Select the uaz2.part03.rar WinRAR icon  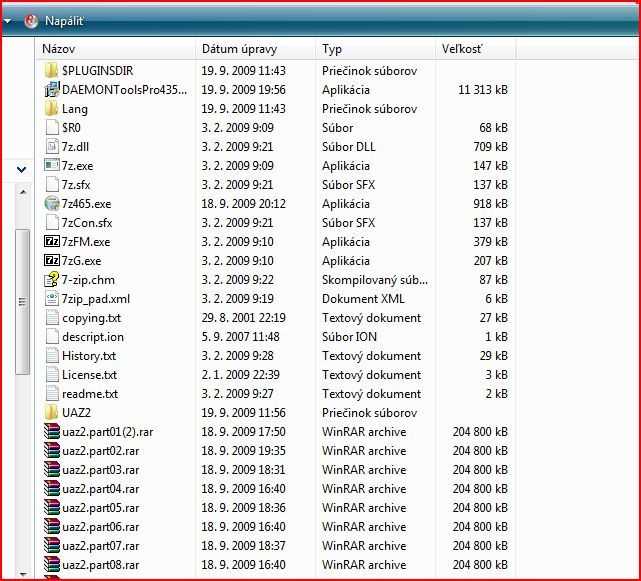coord(52,469)
